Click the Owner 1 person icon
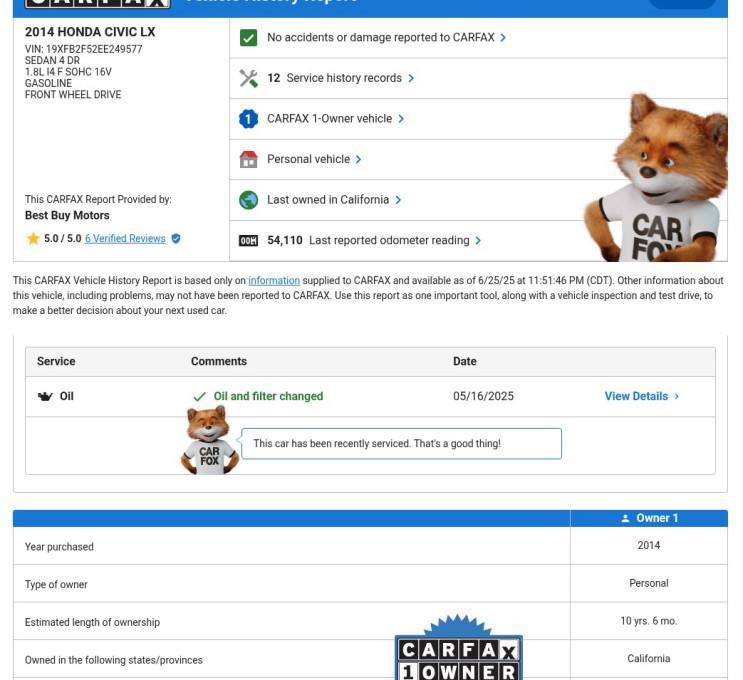Image resolution: width=743 pixels, height=680 pixels. coord(625,518)
